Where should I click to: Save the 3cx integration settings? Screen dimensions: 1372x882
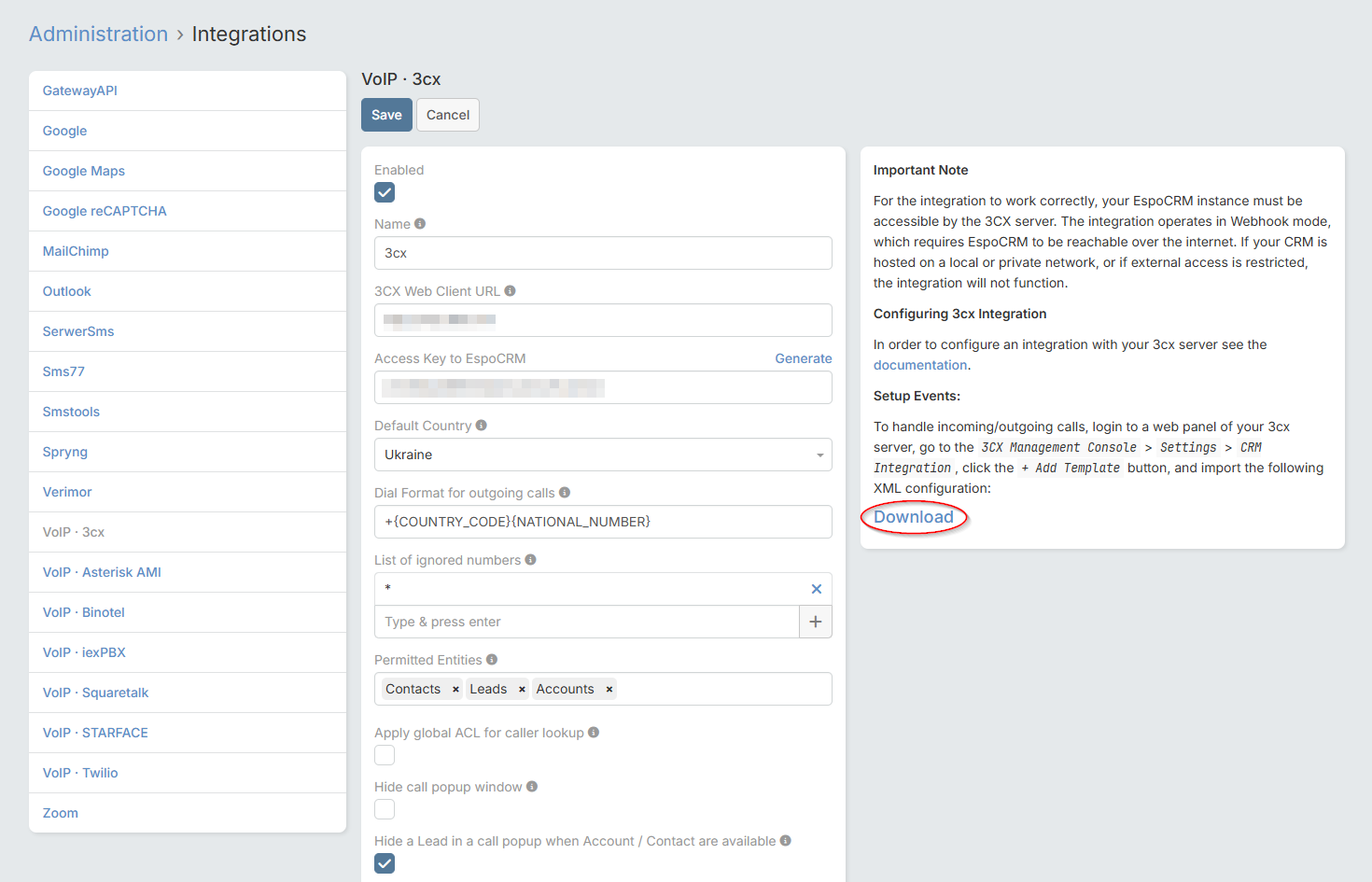coord(385,114)
